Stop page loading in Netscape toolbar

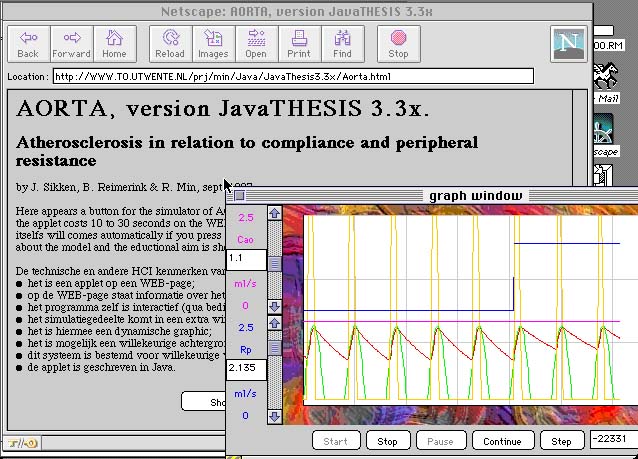398,44
